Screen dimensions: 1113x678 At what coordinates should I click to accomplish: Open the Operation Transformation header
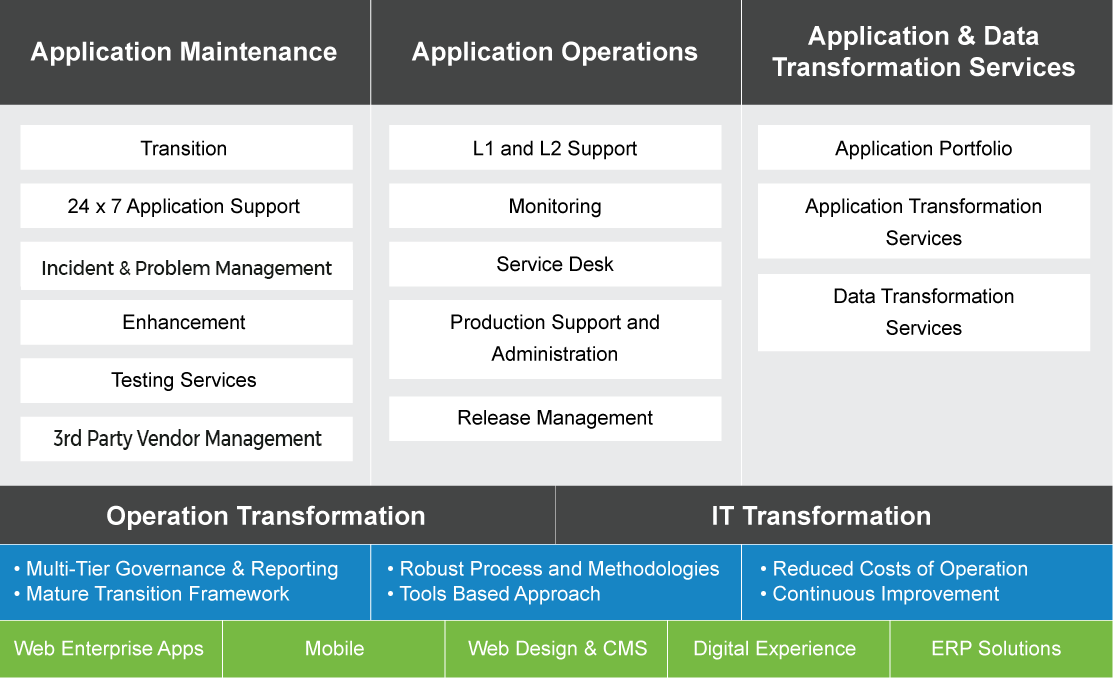pyautogui.click(x=266, y=515)
